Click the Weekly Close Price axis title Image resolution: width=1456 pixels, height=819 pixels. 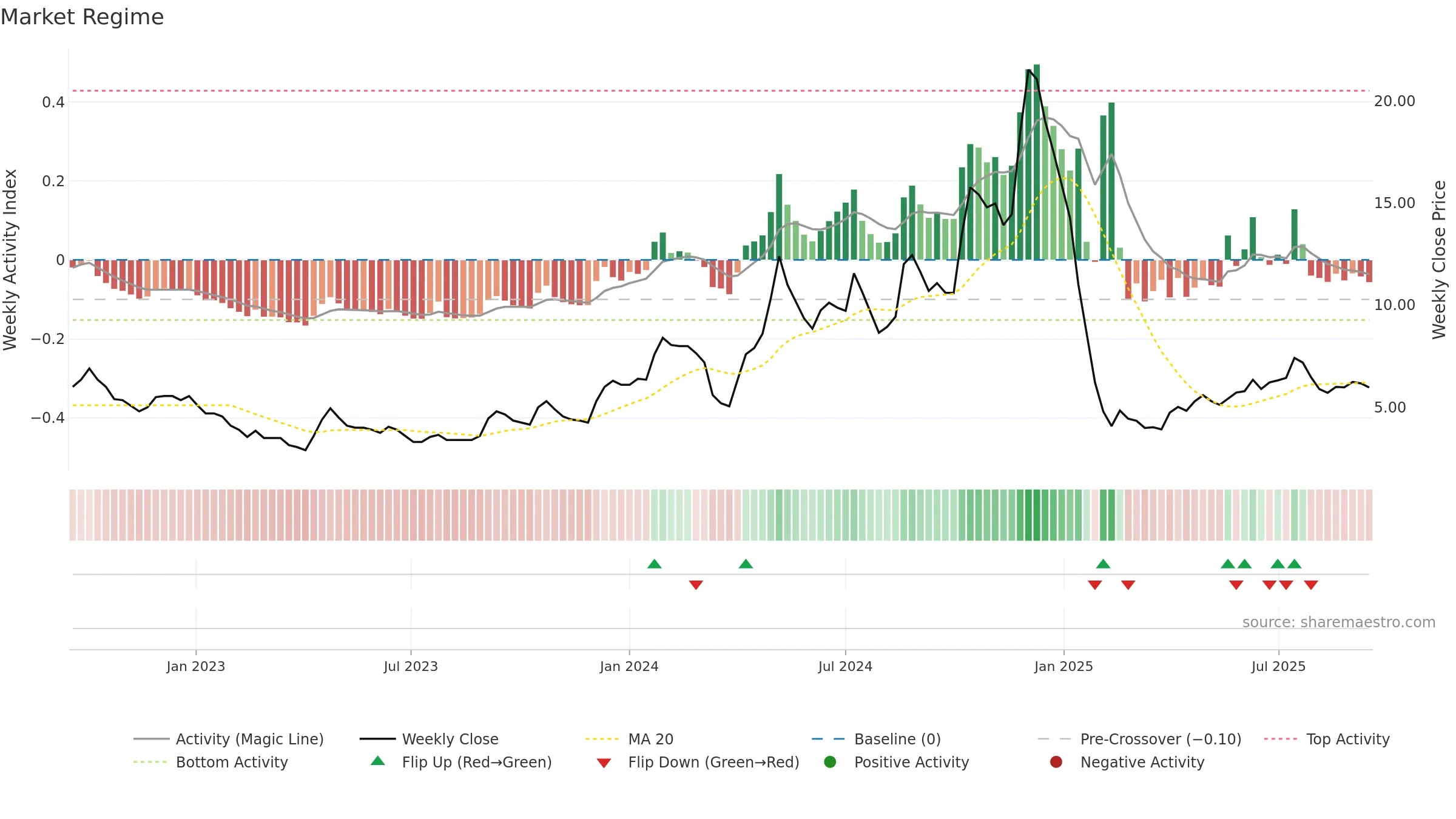(1439, 260)
